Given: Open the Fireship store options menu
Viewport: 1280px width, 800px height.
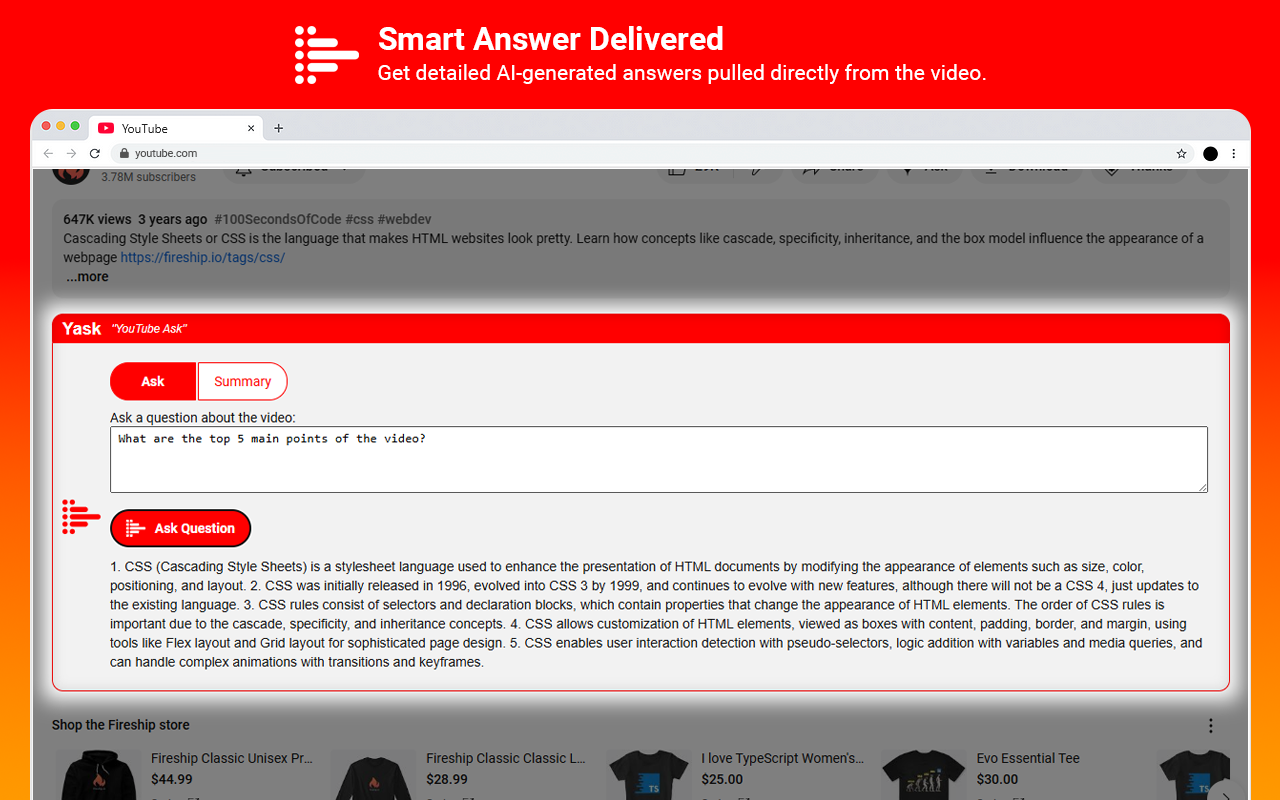Looking at the screenshot, I should point(1211,726).
